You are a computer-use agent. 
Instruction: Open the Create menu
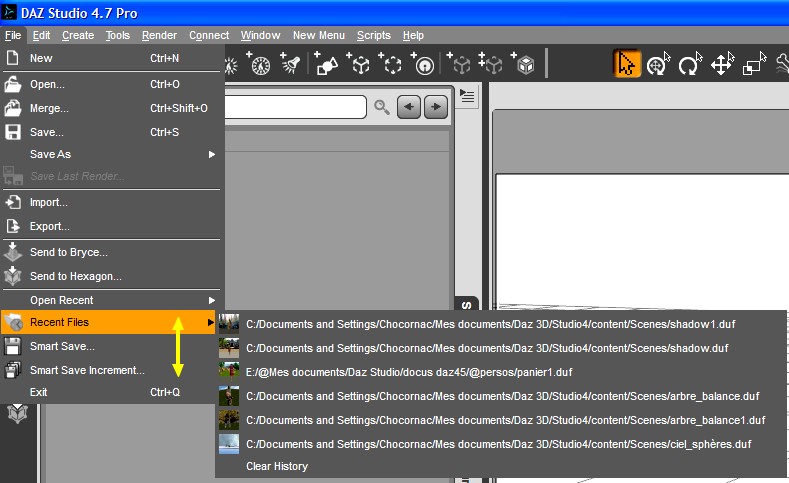pos(78,35)
